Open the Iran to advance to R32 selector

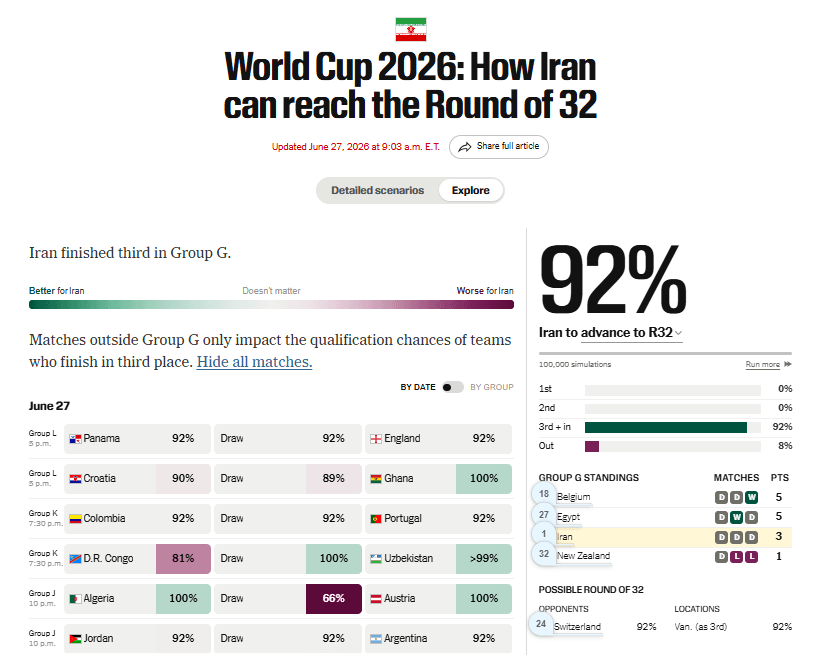[610, 333]
